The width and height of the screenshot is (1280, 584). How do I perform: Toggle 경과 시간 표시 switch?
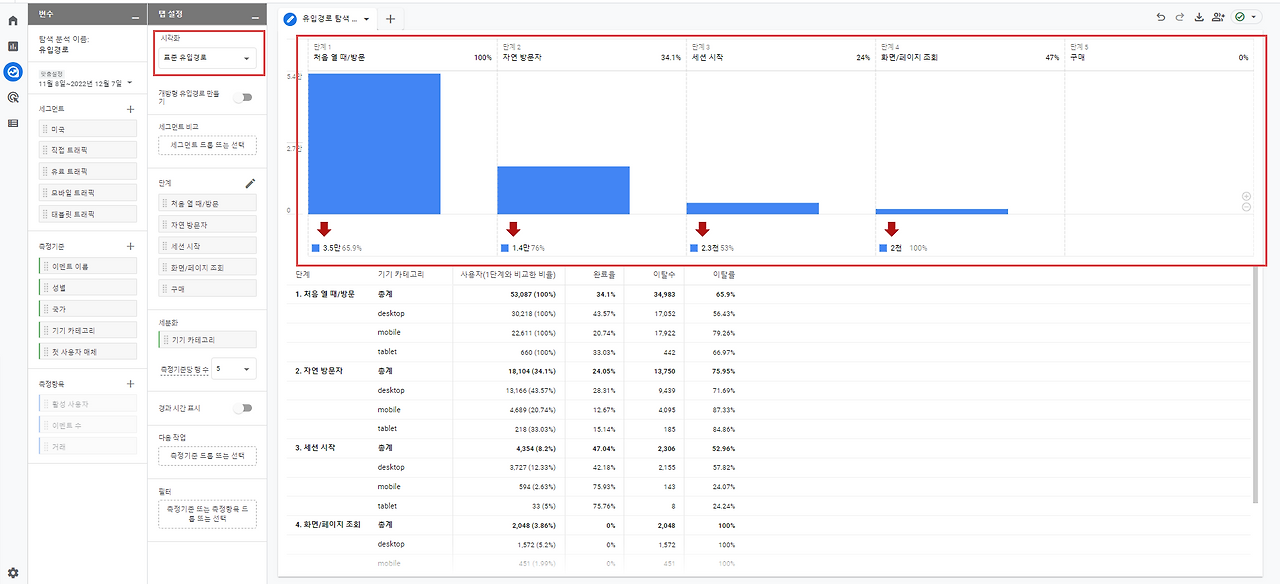[x=244, y=408]
